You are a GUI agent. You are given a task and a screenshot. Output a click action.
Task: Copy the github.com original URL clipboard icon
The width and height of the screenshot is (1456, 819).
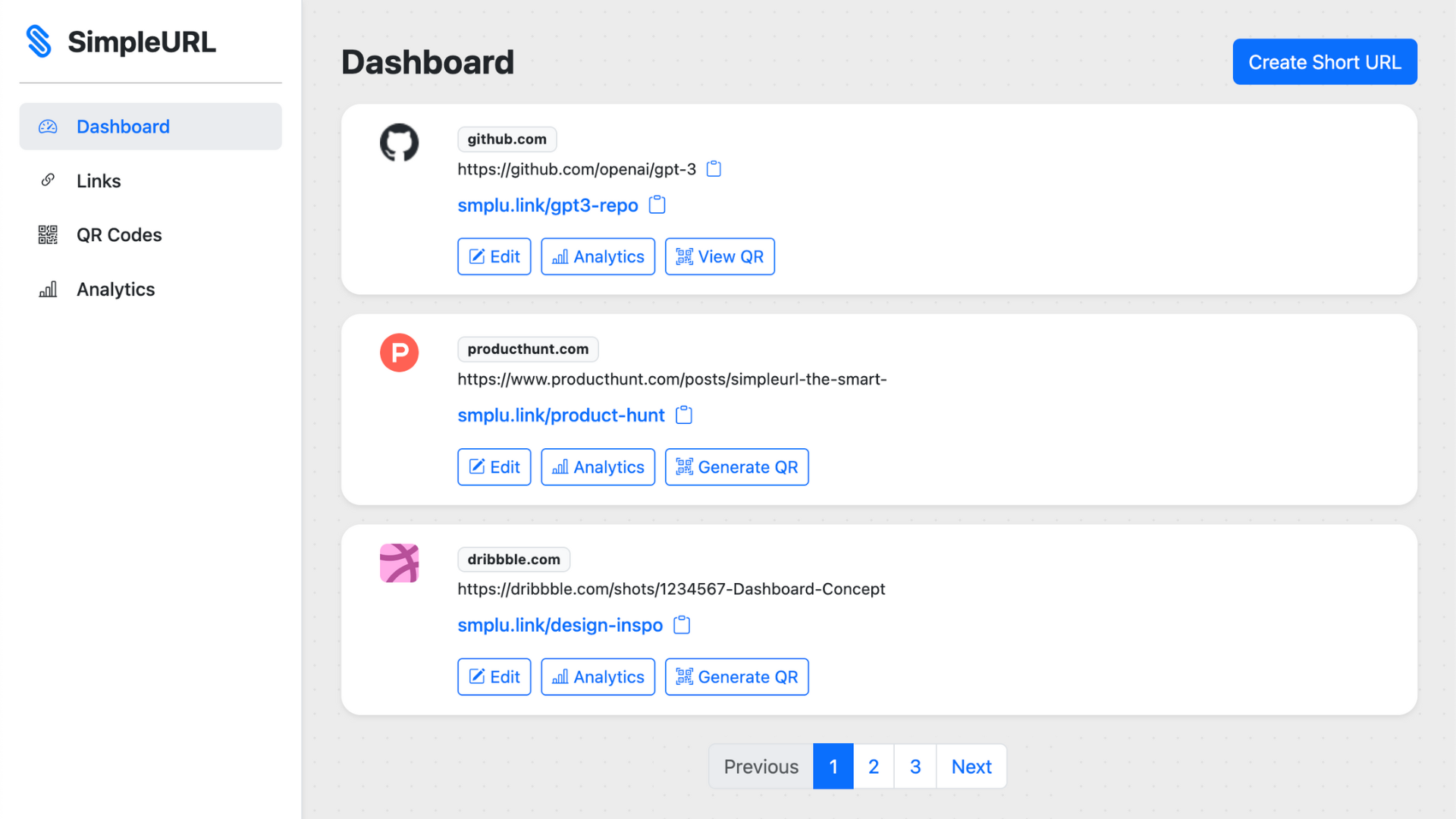[714, 169]
